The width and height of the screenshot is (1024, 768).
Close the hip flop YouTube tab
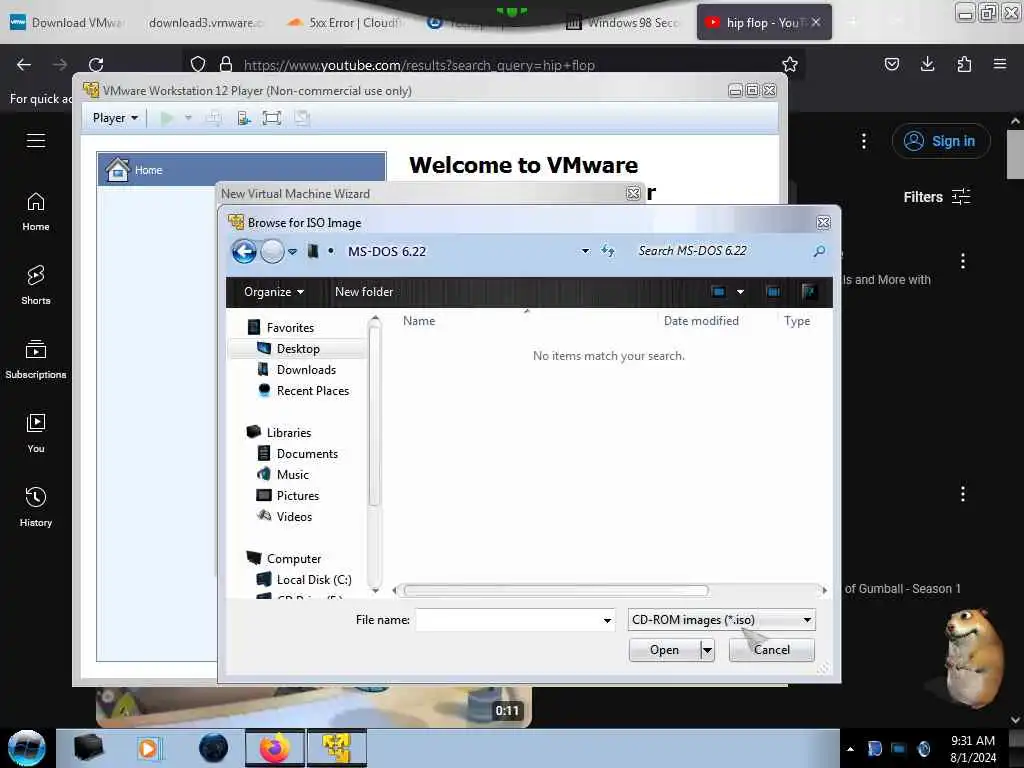coord(816,22)
